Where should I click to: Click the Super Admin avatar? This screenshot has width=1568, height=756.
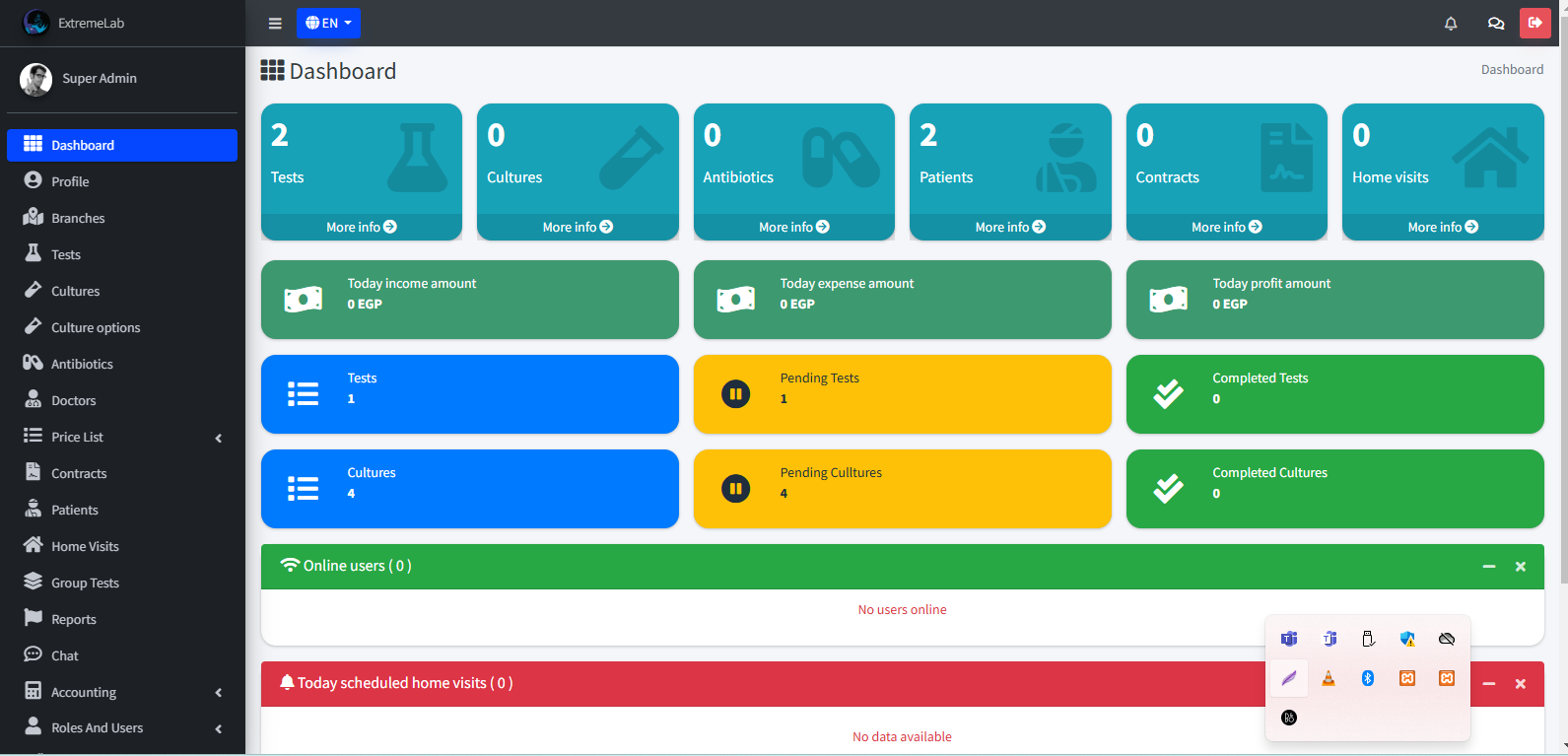pos(36,80)
